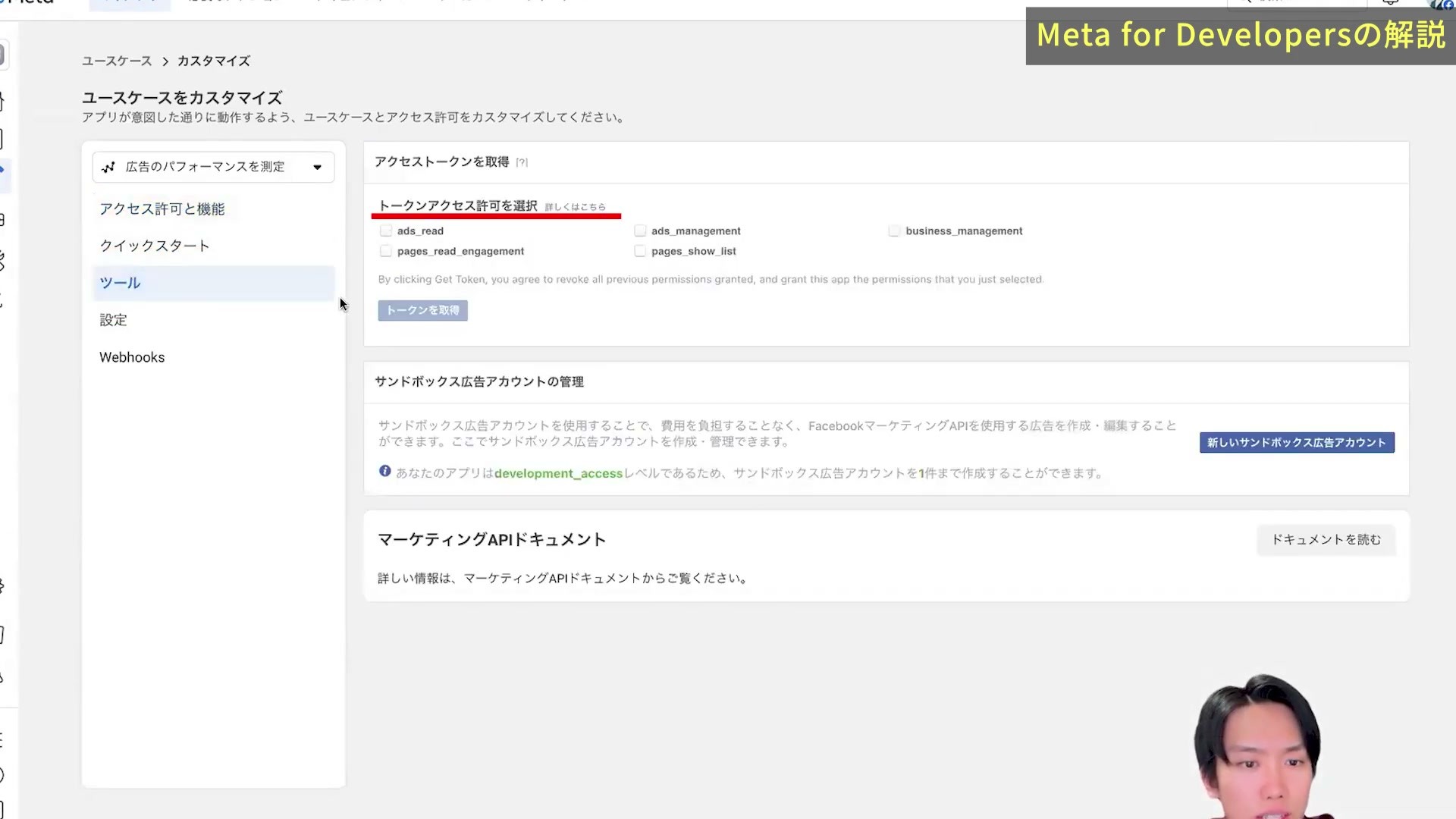The image size is (1456, 819).
Task: Click the [?] help icon next to アクセストークンを取得
Action: click(522, 162)
